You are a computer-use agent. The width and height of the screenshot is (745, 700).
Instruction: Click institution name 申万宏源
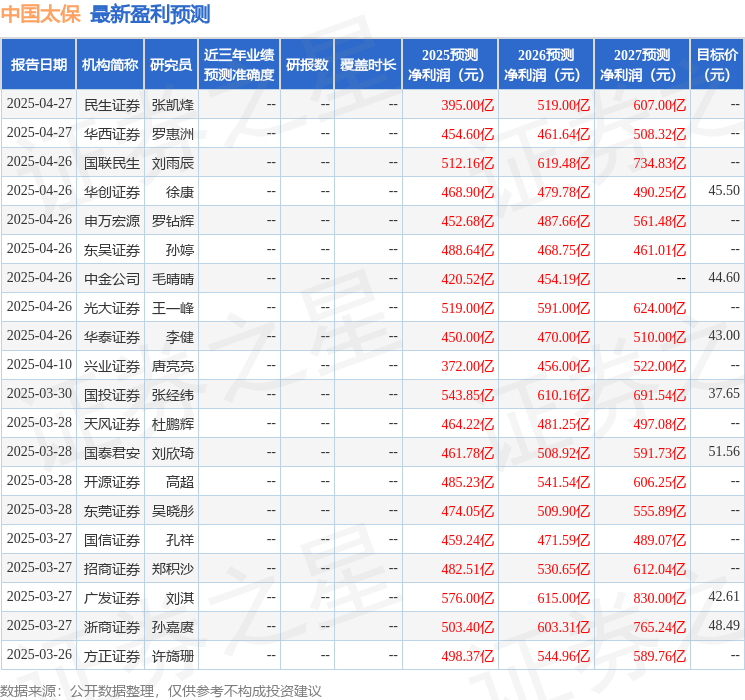112,221
